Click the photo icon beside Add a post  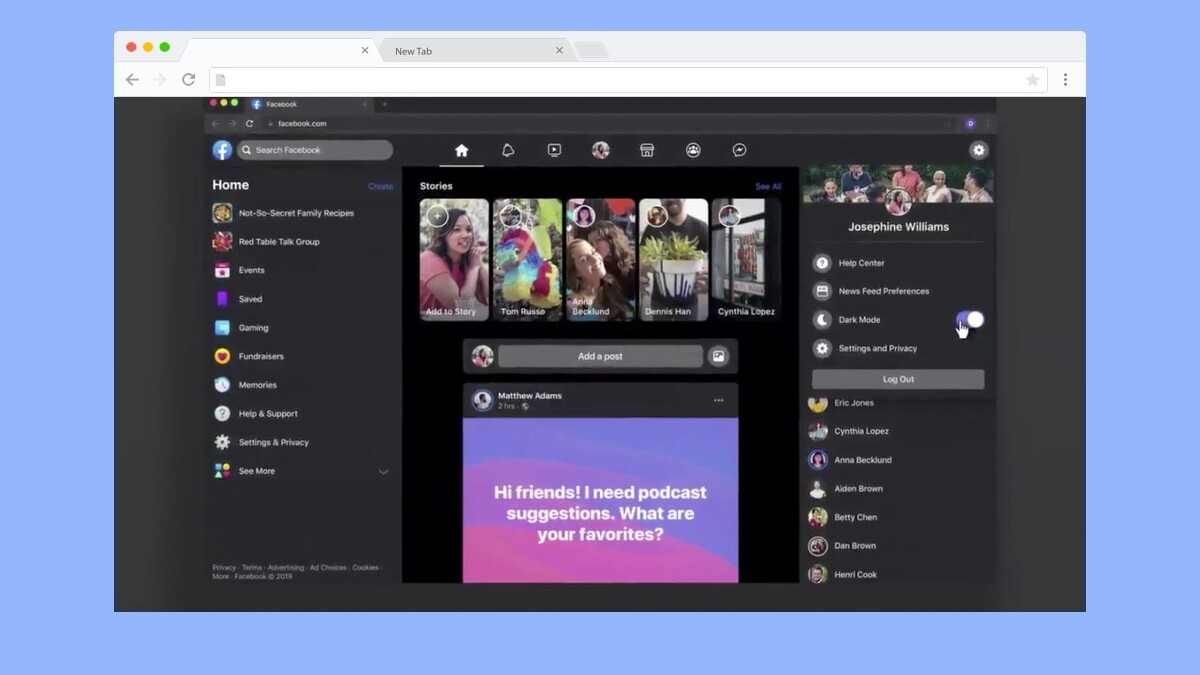[x=718, y=356]
